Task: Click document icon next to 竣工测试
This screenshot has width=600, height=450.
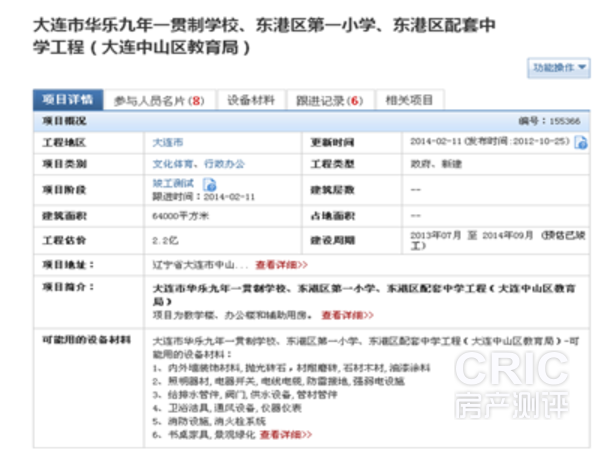Action: pyautogui.click(x=209, y=184)
